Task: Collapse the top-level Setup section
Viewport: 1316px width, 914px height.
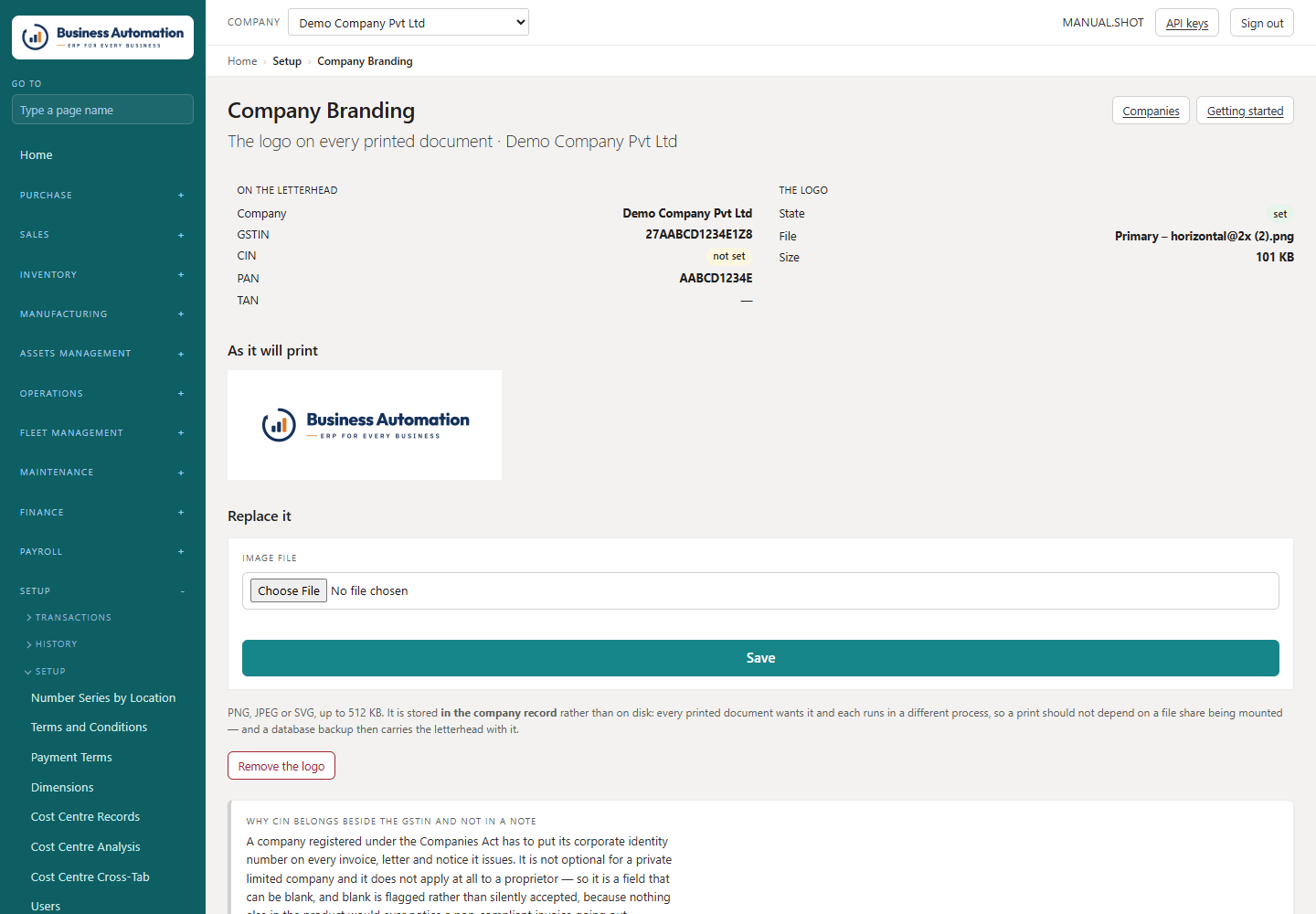Action: [x=102, y=591]
